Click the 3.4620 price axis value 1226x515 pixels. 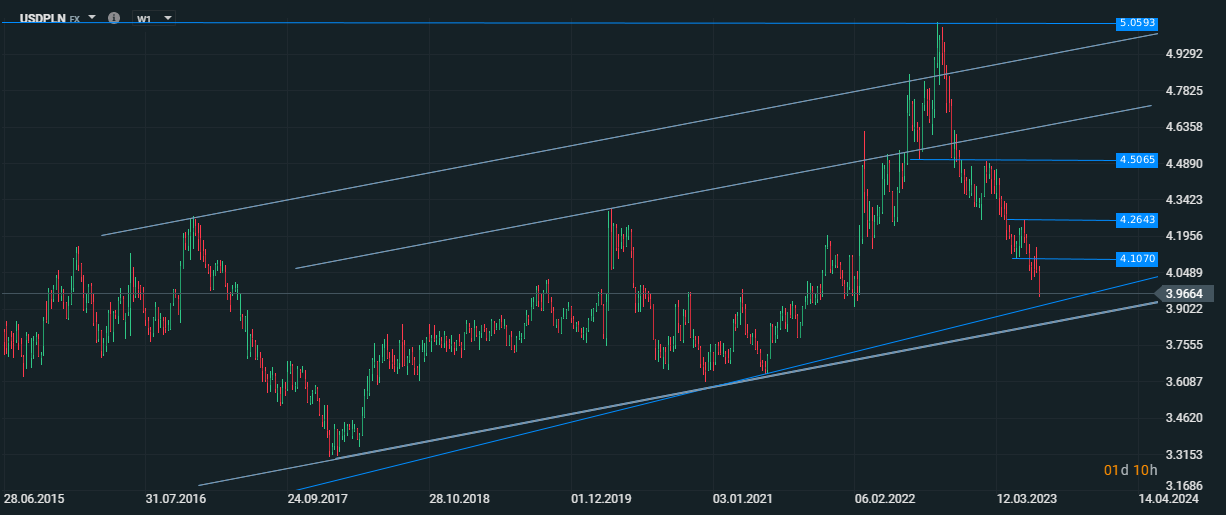(x=1182, y=418)
